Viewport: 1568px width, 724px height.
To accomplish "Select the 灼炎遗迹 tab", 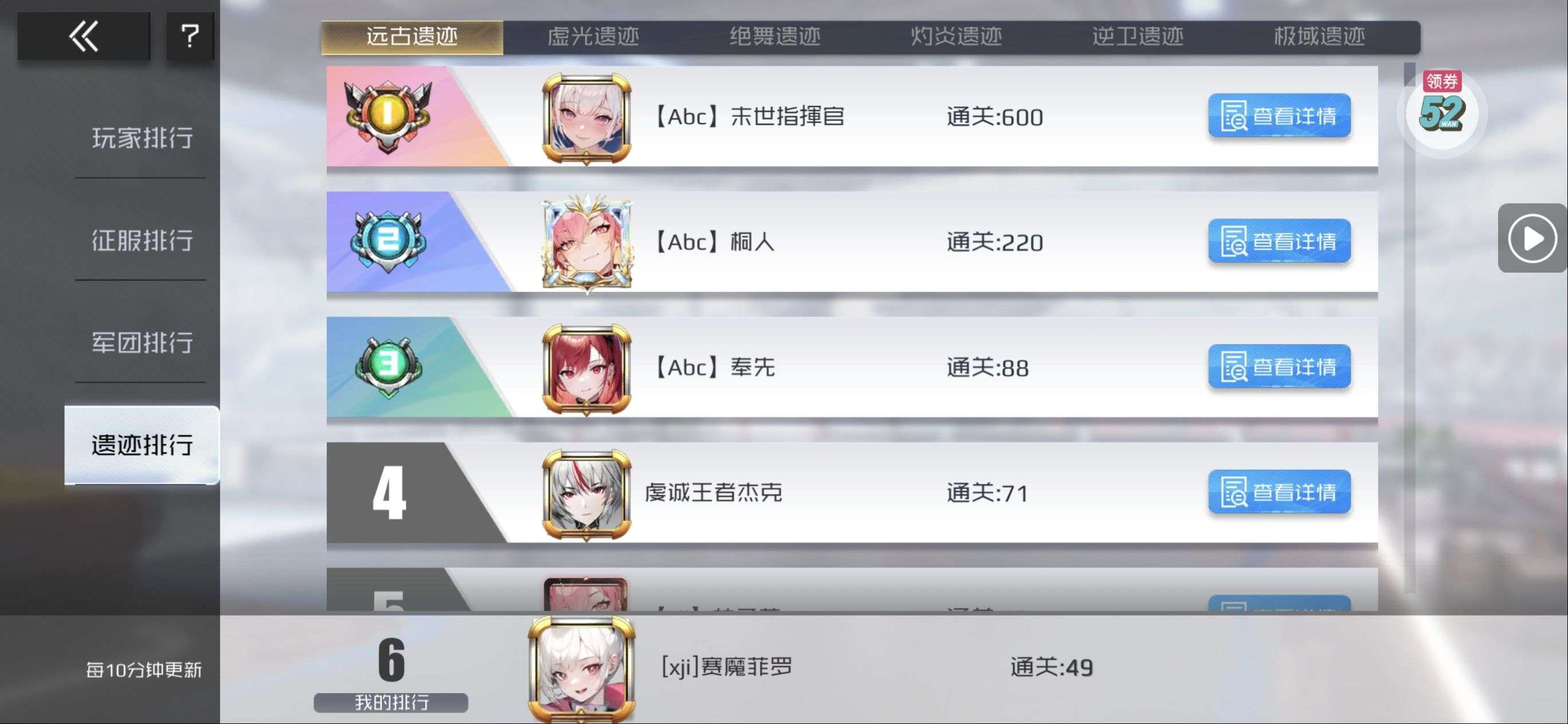I will [x=957, y=37].
